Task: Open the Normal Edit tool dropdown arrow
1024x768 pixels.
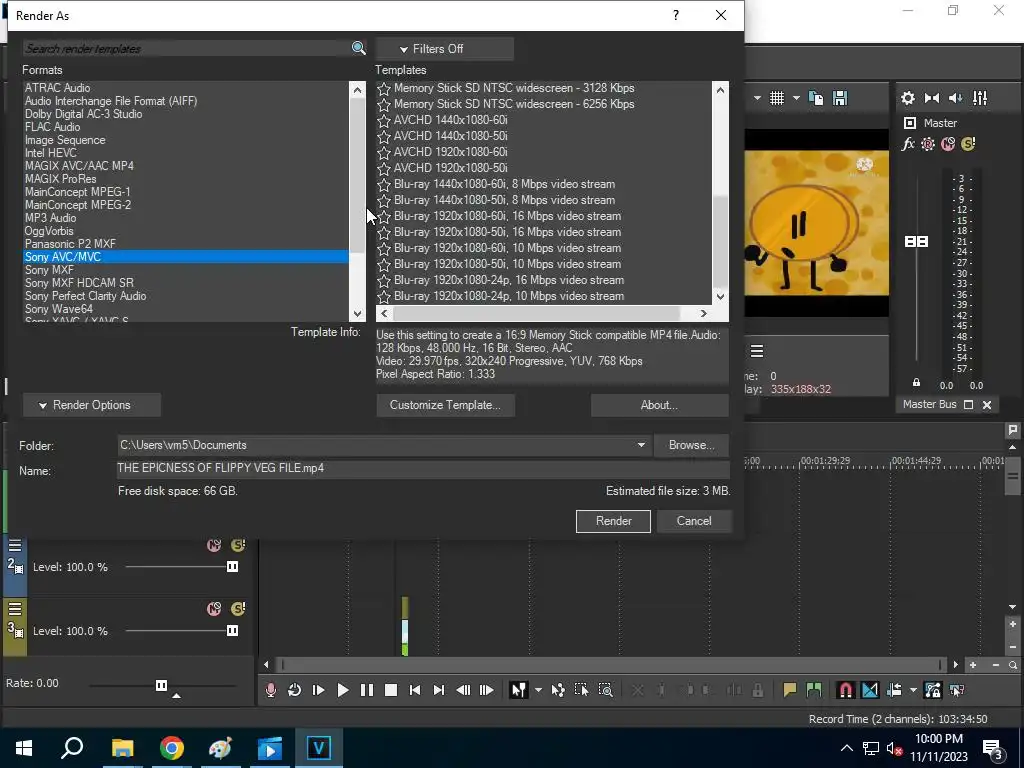Action: [538, 690]
